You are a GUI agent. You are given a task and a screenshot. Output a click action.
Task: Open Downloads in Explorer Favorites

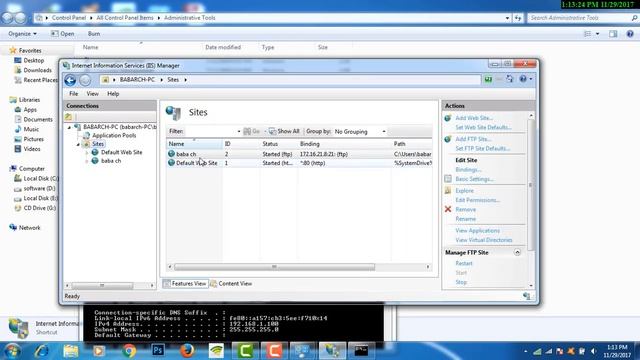tap(37, 70)
